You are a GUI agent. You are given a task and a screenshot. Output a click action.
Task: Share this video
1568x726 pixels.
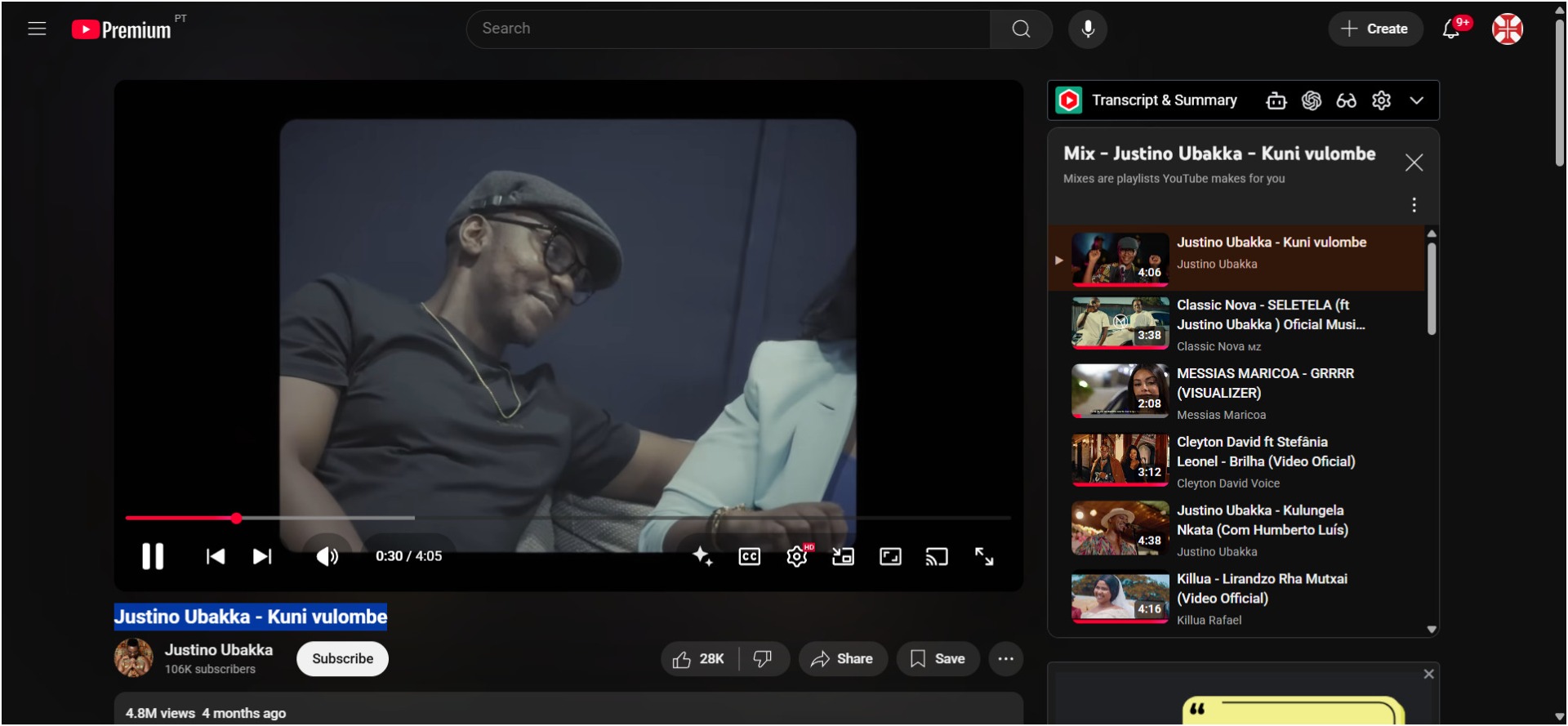point(843,659)
